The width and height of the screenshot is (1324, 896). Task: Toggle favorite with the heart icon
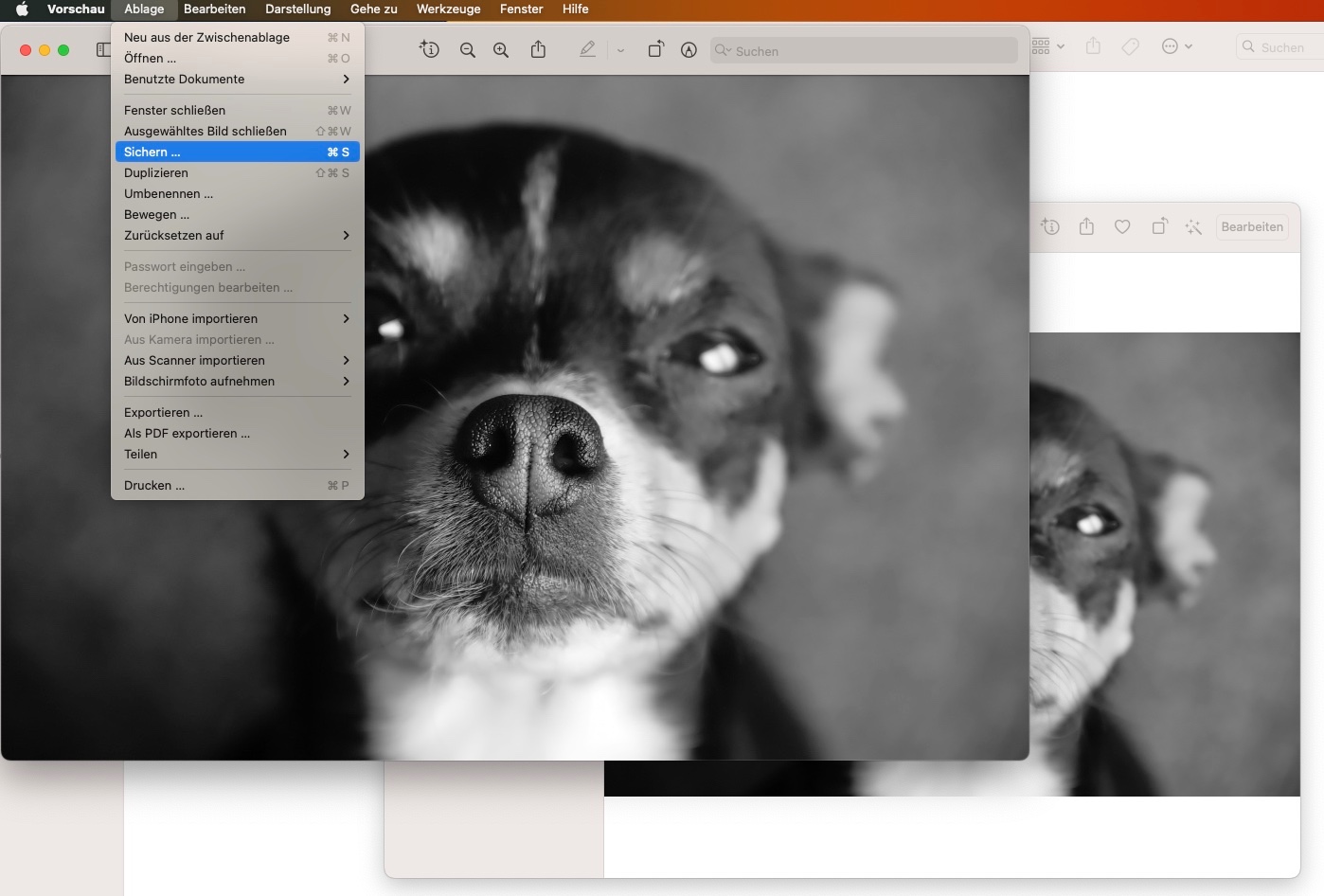click(x=1122, y=227)
